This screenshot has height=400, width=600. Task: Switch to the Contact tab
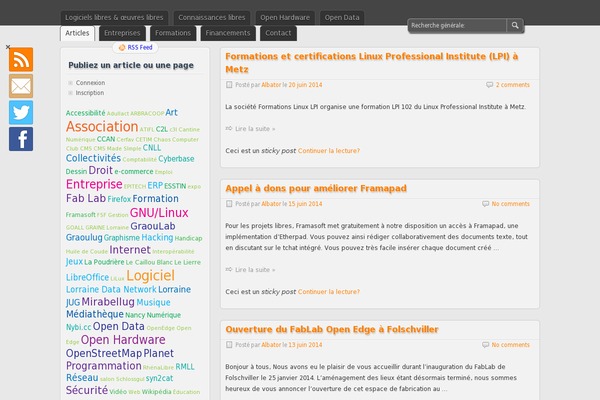(x=278, y=33)
